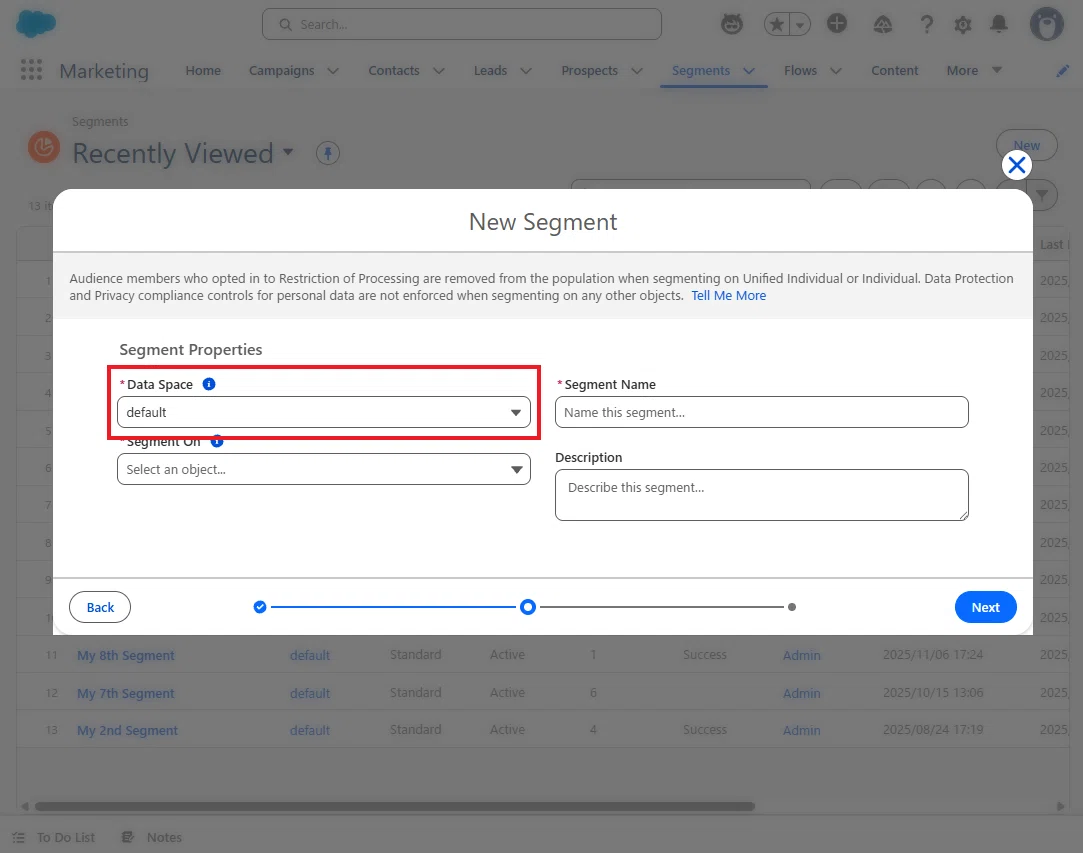Click the Favorites star icon
Viewport: 1083px width, 853px height.
click(776, 25)
